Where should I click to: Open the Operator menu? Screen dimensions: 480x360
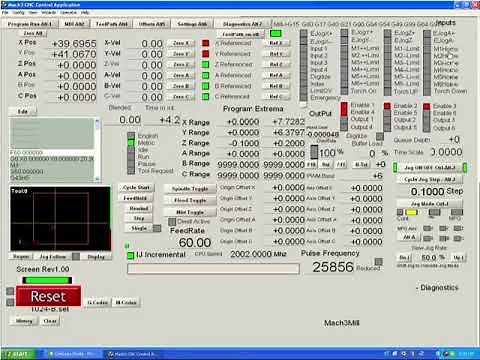pyautogui.click(x=68, y=12)
